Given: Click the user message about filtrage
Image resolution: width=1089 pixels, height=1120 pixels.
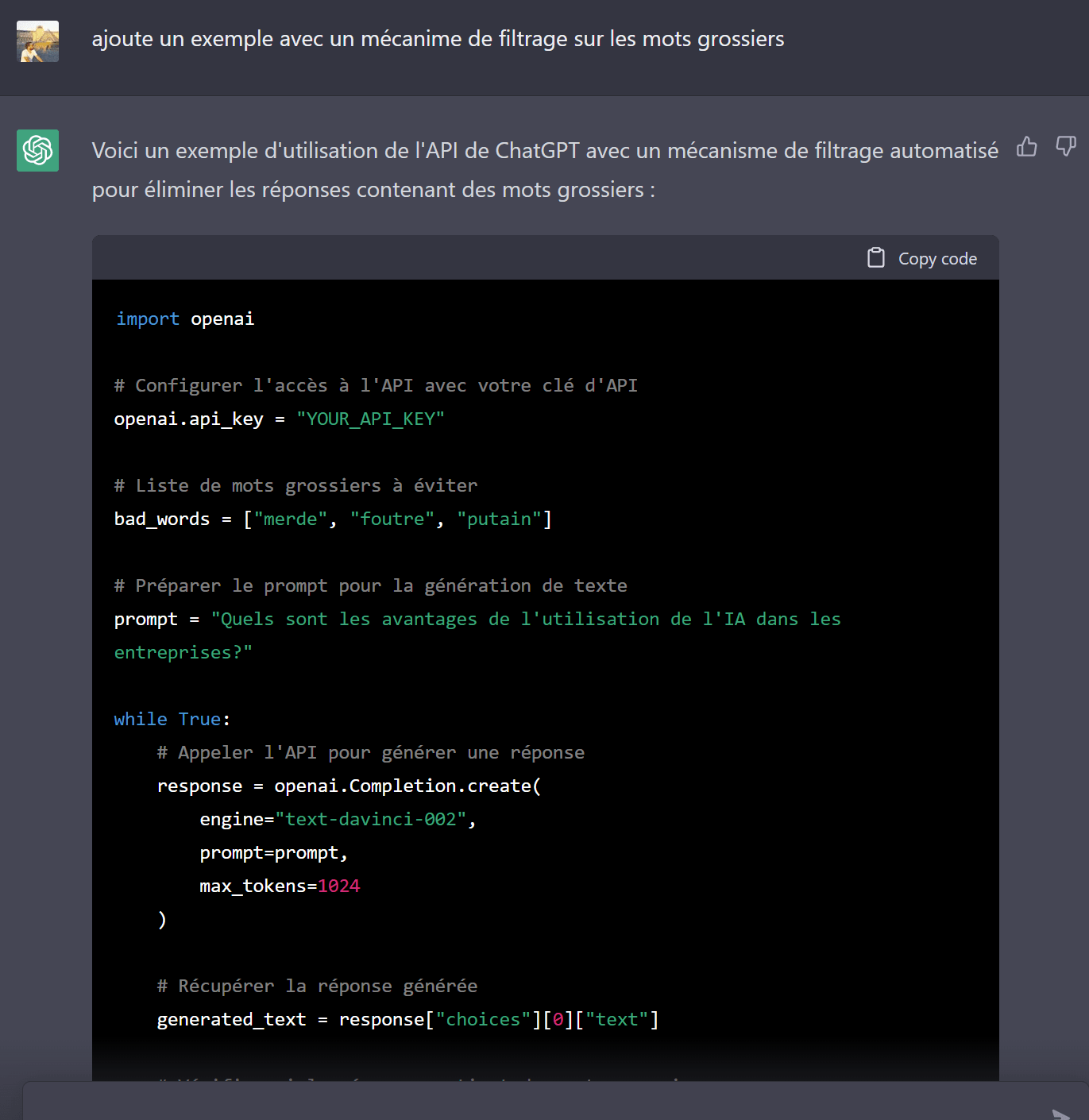Looking at the screenshot, I should pos(438,39).
